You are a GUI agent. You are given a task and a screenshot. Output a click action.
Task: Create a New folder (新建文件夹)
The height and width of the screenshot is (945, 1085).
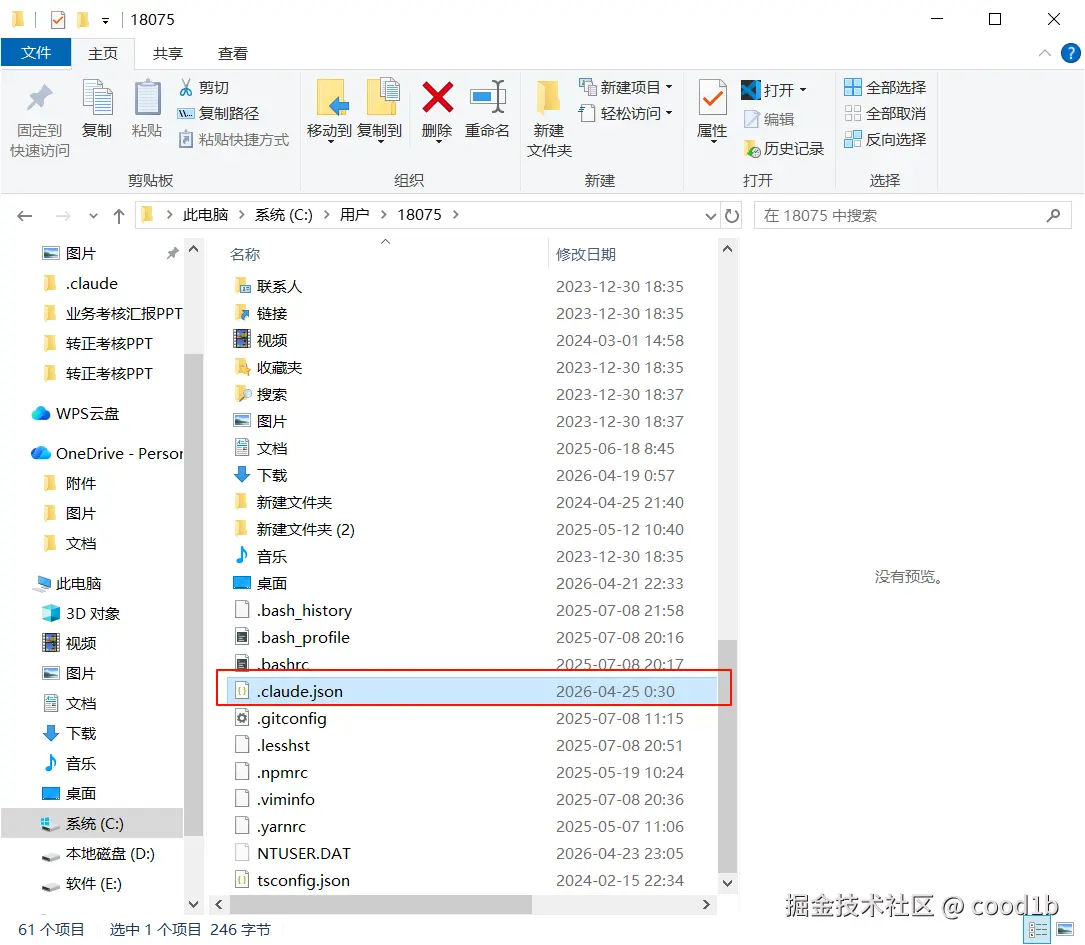[x=549, y=118]
